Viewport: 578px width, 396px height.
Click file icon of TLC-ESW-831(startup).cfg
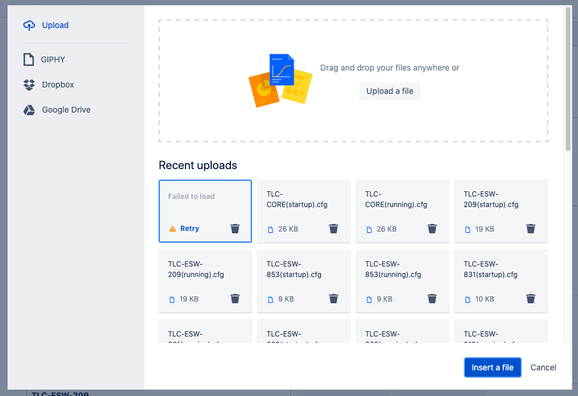(467, 300)
